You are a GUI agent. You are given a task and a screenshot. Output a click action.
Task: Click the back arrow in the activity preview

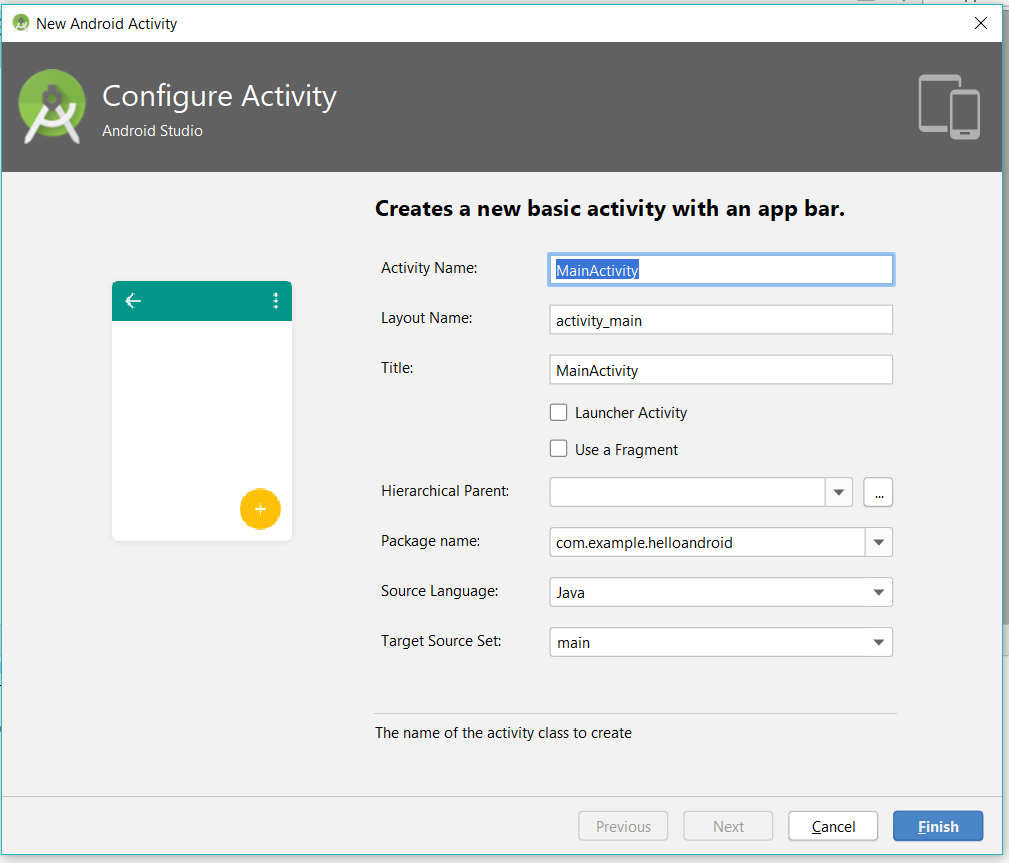click(133, 301)
